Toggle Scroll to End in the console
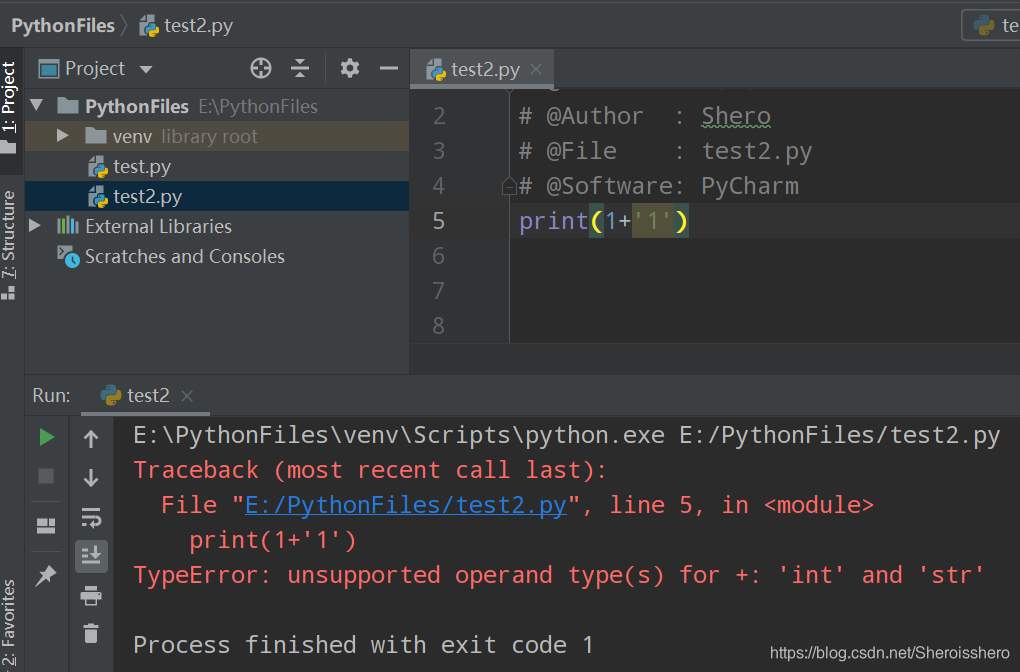1020x672 pixels. point(91,556)
